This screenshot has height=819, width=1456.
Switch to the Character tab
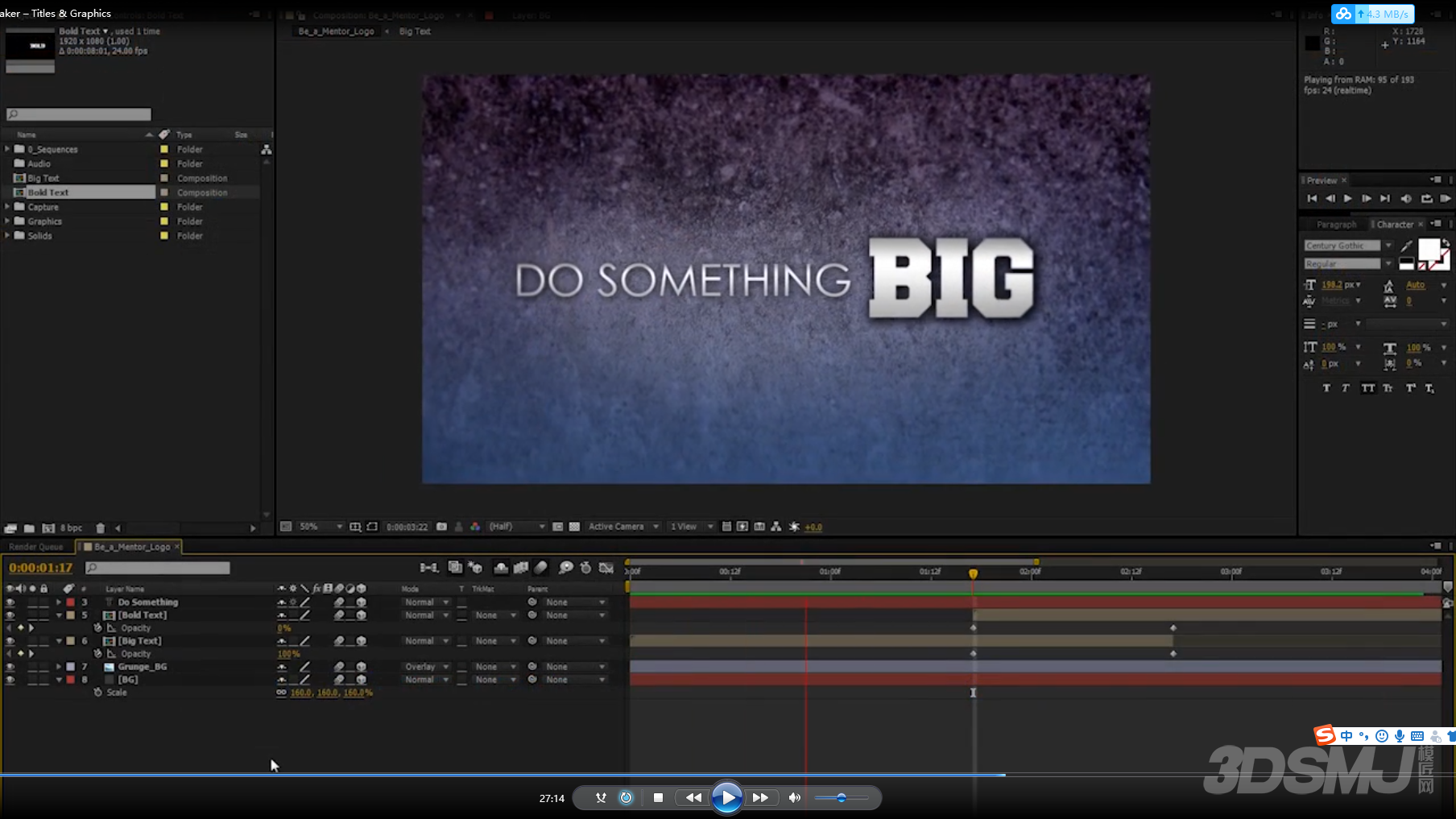[x=1395, y=225]
